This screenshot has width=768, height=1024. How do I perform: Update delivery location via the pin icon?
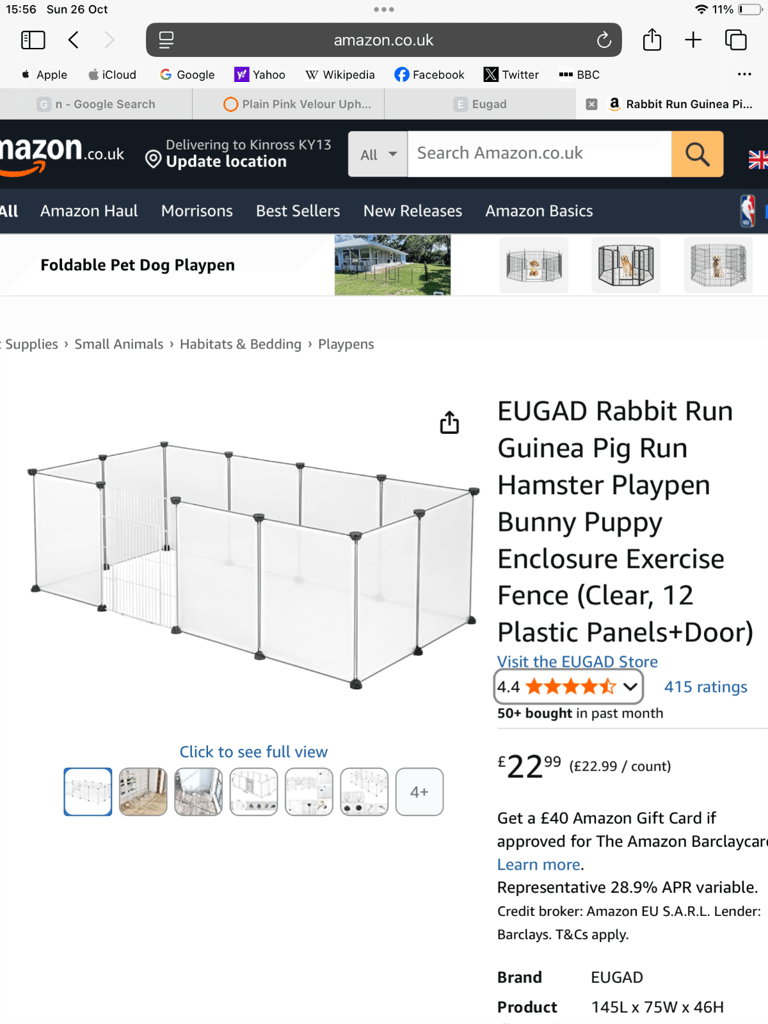pyautogui.click(x=152, y=158)
